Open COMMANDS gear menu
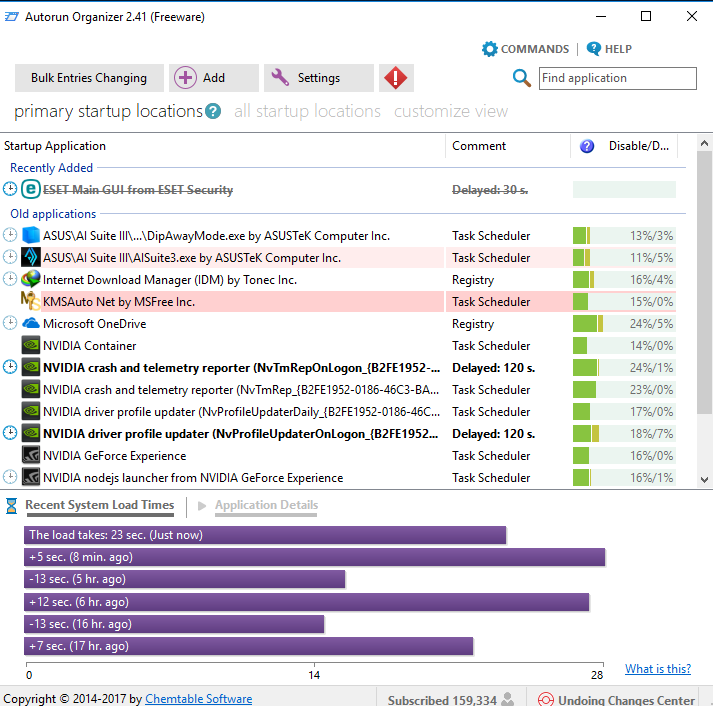Viewport: 713px width, 706px height. pyautogui.click(x=525, y=49)
